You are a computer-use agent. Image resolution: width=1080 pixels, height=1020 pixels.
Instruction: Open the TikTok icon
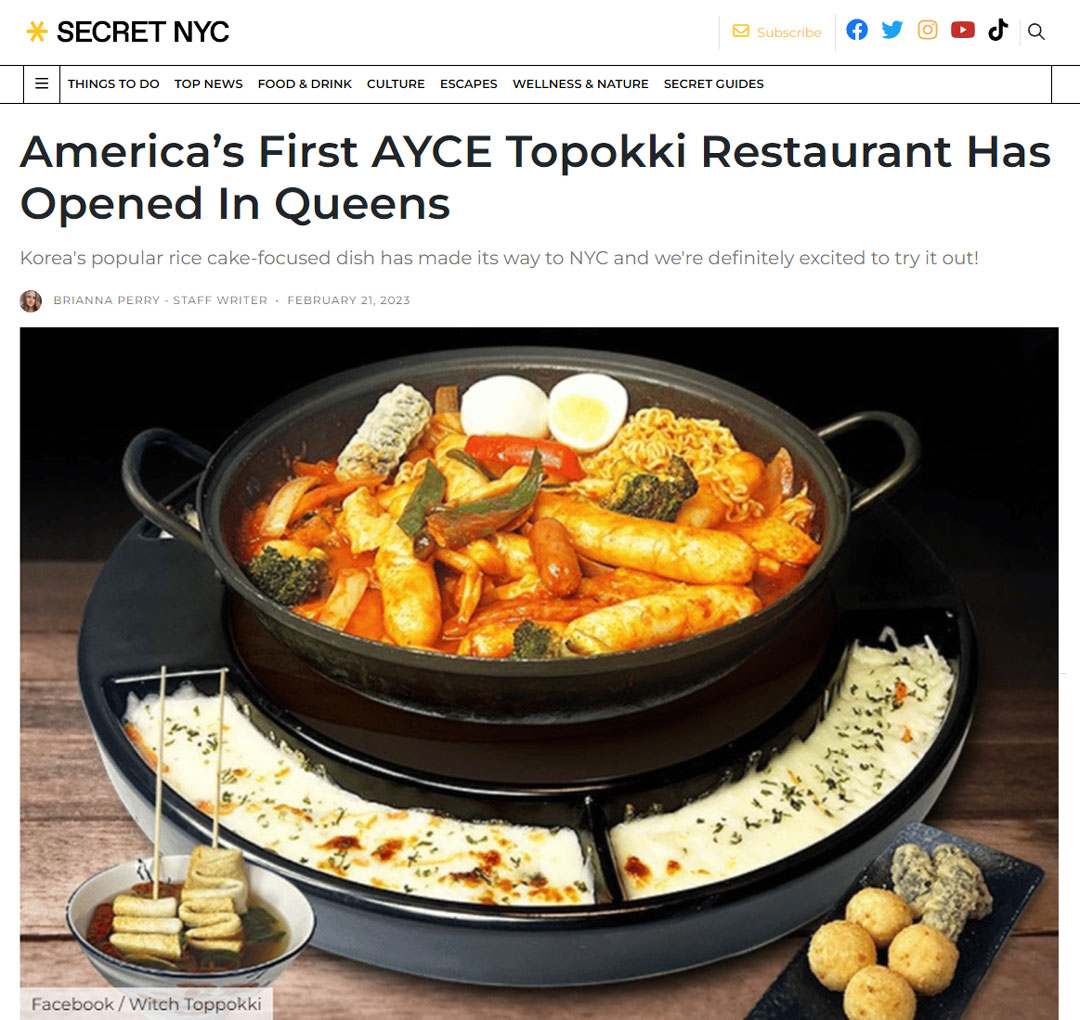(x=998, y=30)
